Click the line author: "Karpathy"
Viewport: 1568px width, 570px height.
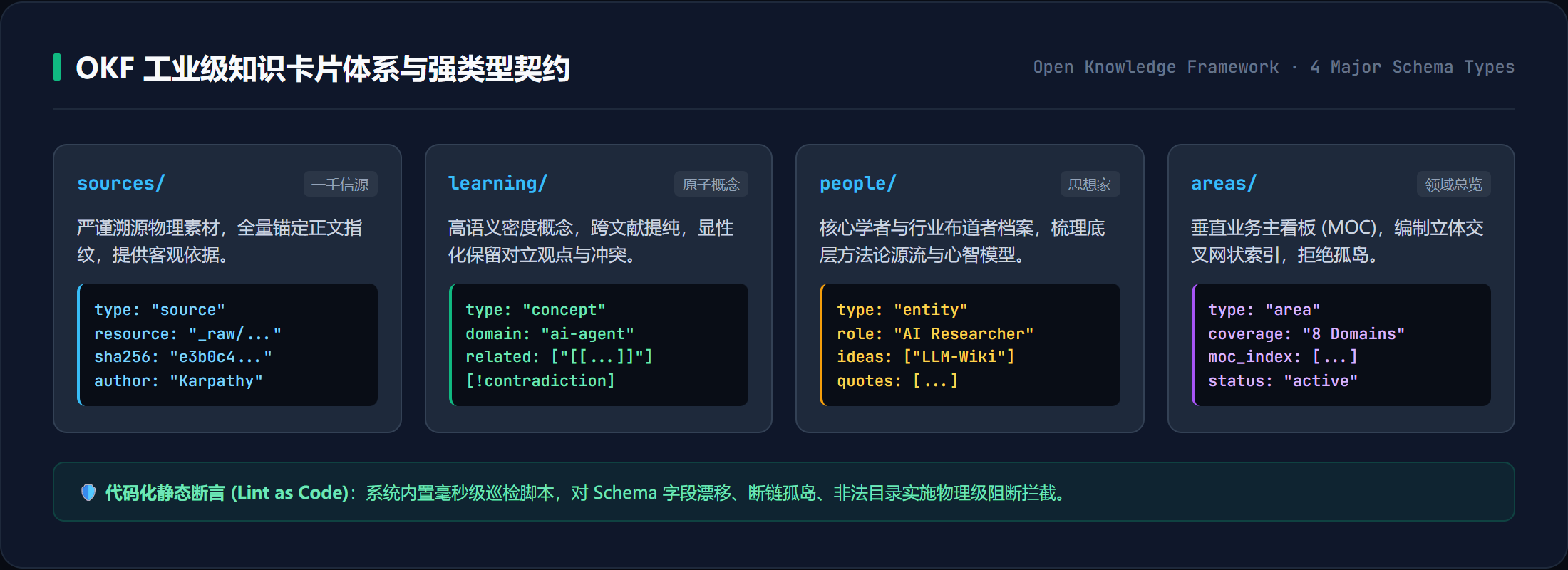179,380
